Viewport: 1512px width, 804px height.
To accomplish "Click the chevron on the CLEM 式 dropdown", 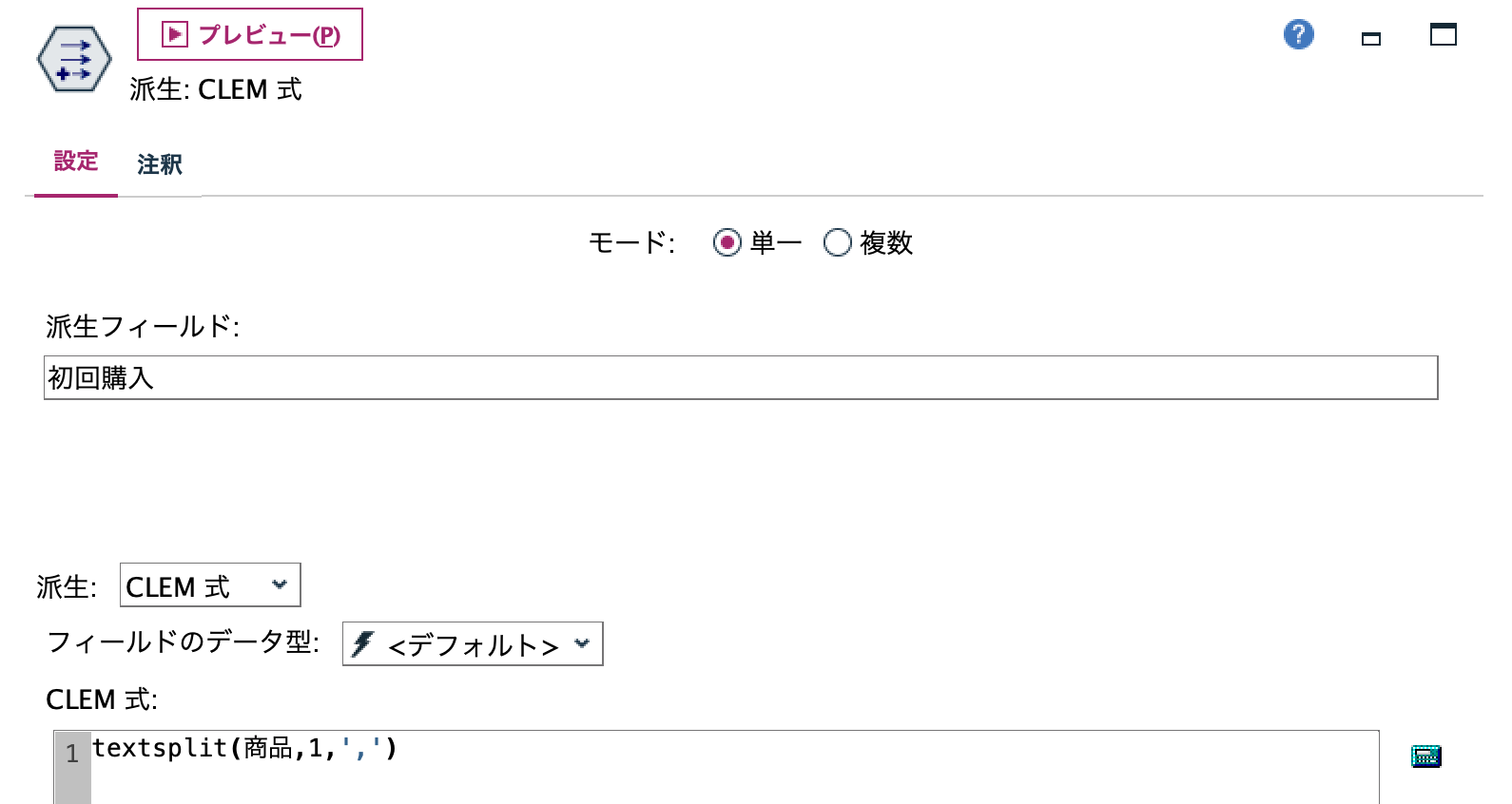I will coord(279,585).
